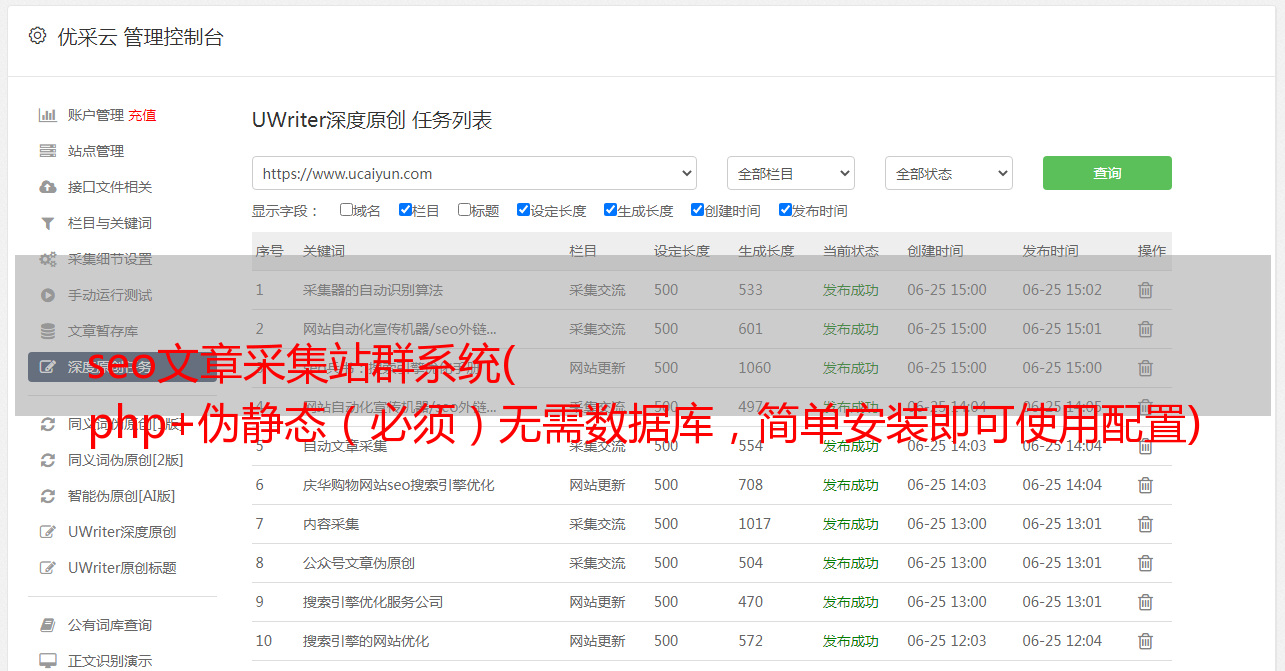This screenshot has height=671, width=1285.
Task: Click the 关键词 column header
Action: click(324, 251)
